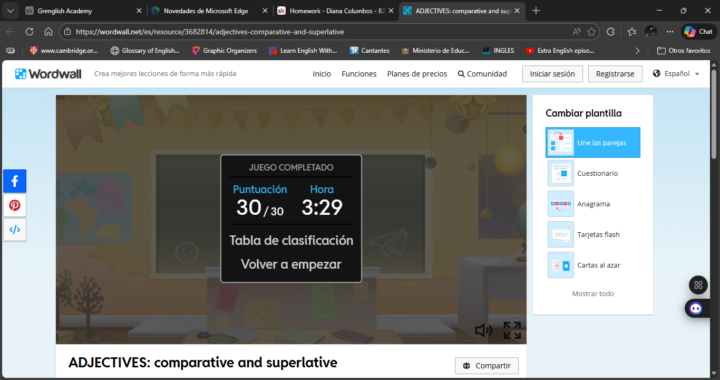720x380 pixels.
Task: Open a new browser tab
Action: pos(536,11)
